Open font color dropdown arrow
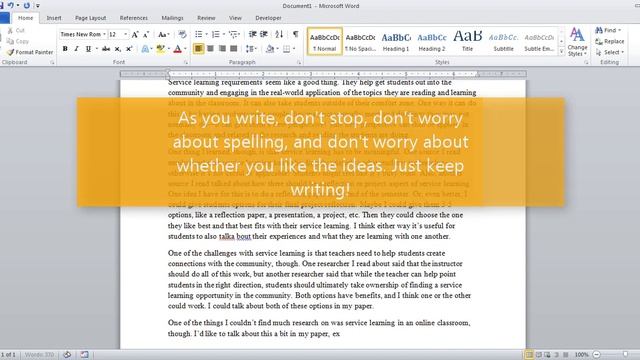Screen dimensions: 640x360 click(185, 49)
